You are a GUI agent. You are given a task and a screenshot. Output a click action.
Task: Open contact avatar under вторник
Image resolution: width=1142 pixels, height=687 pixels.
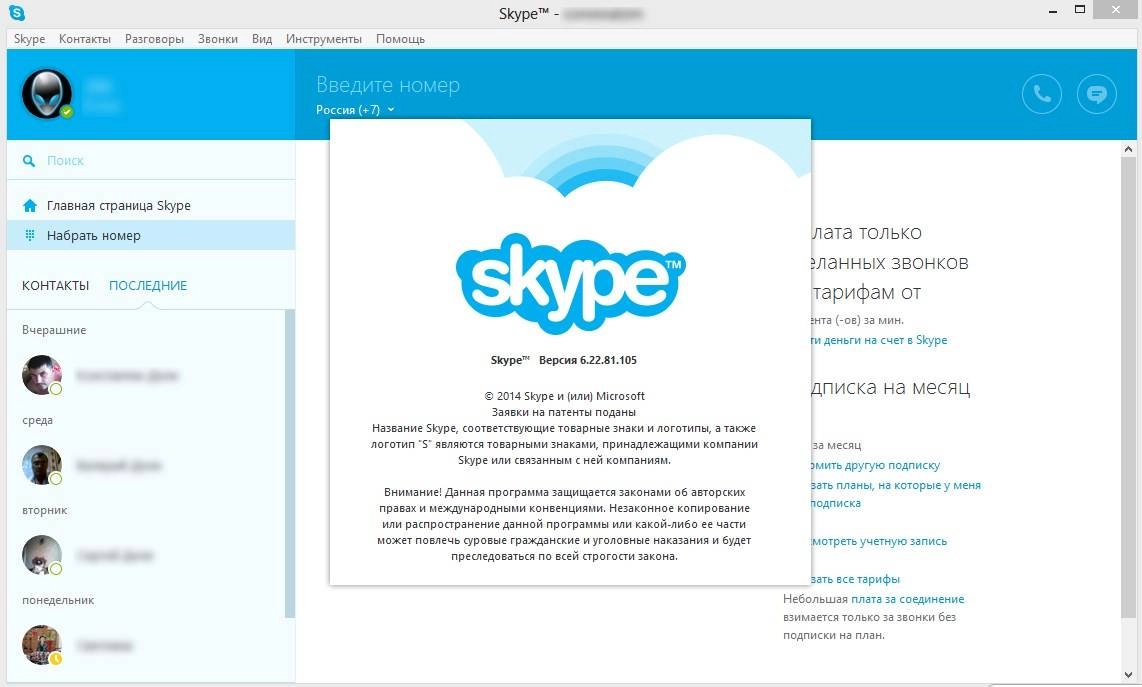[42, 555]
